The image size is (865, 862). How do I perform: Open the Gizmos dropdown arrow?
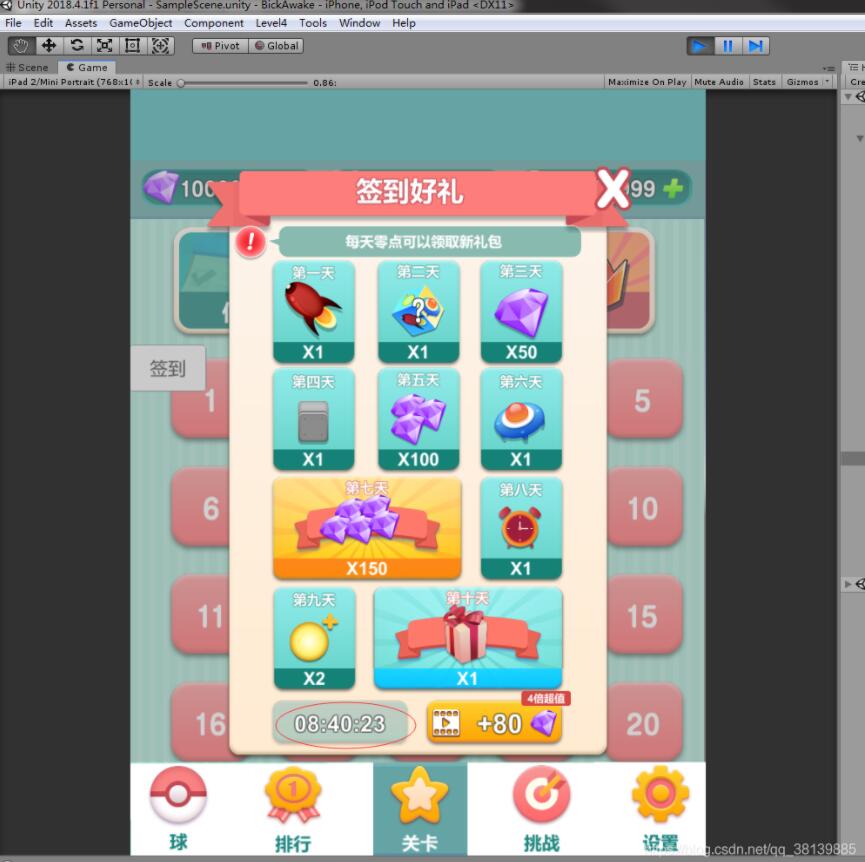827,82
